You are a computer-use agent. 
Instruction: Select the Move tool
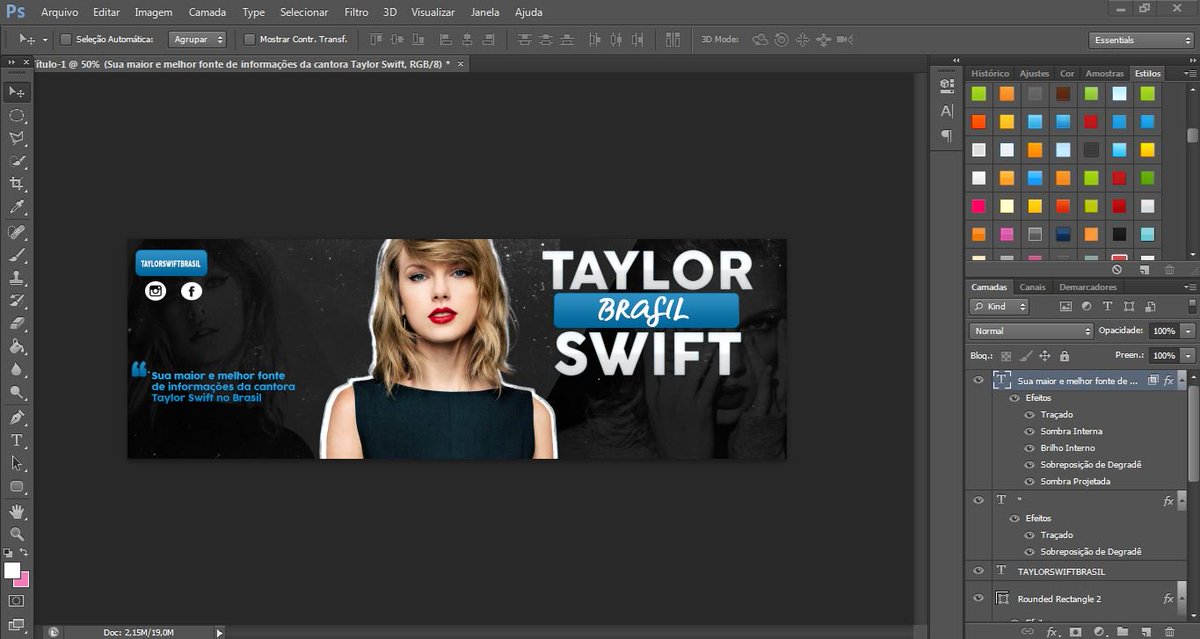pos(17,92)
